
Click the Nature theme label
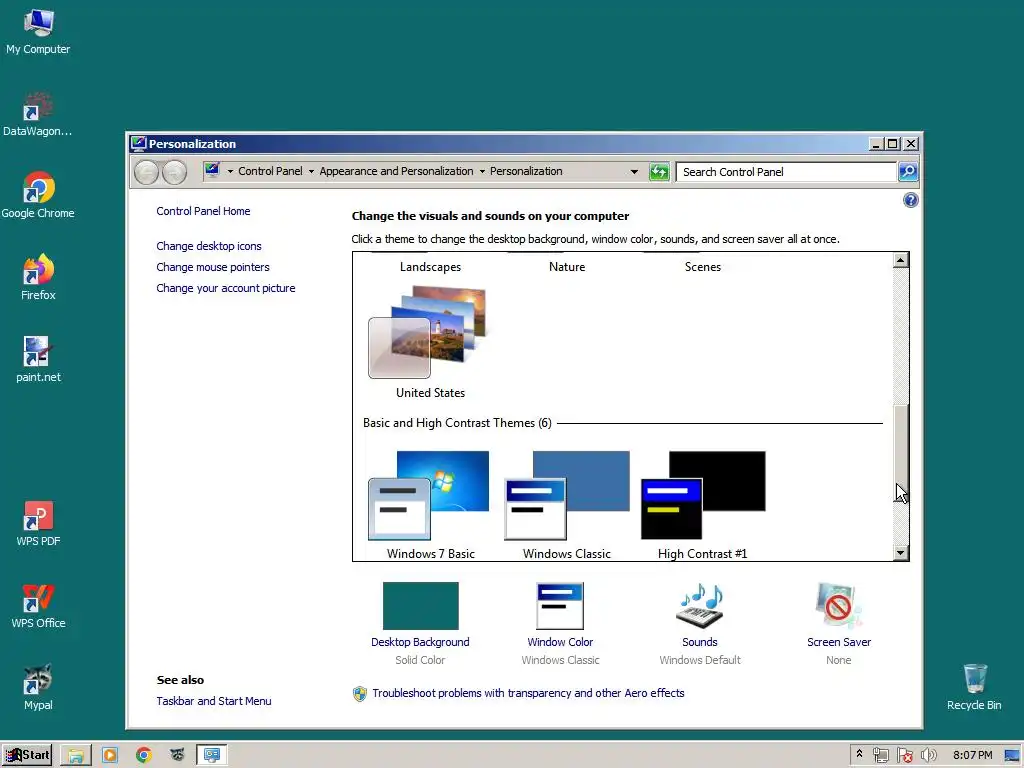(567, 266)
